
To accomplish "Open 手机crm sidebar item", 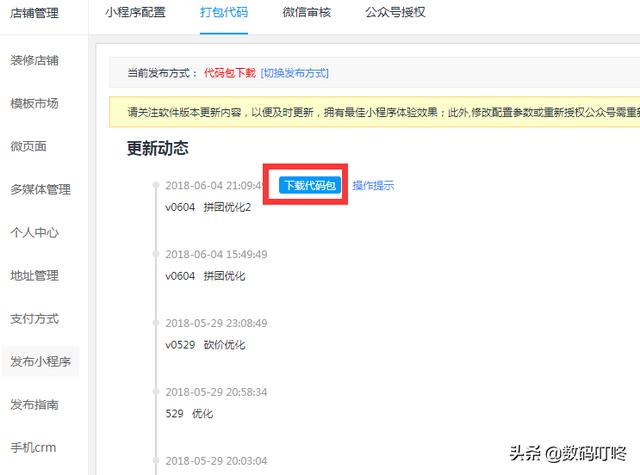I will 33,448.
